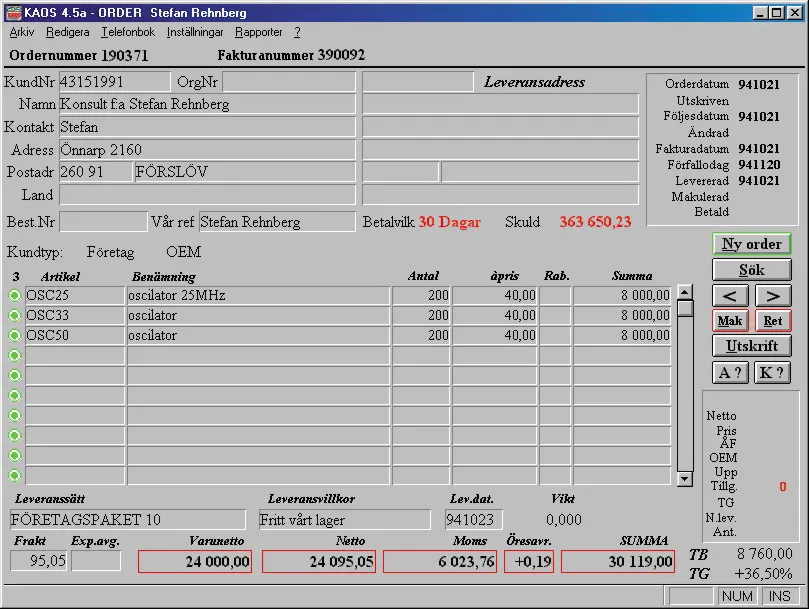Click the TB value 8 760,00
Viewport: 809px width, 609px height.
click(x=765, y=554)
